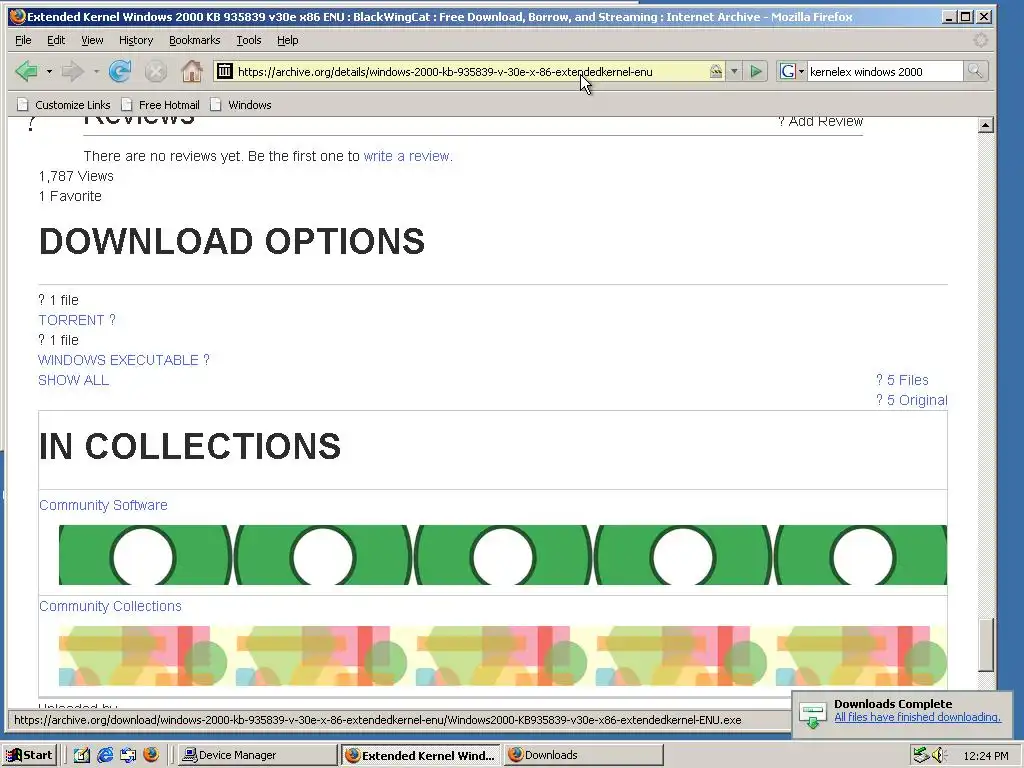Click the first quick launch icon next to Start
Image resolution: width=1024 pixels, height=768 pixels.
pyautogui.click(x=82, y=755)
